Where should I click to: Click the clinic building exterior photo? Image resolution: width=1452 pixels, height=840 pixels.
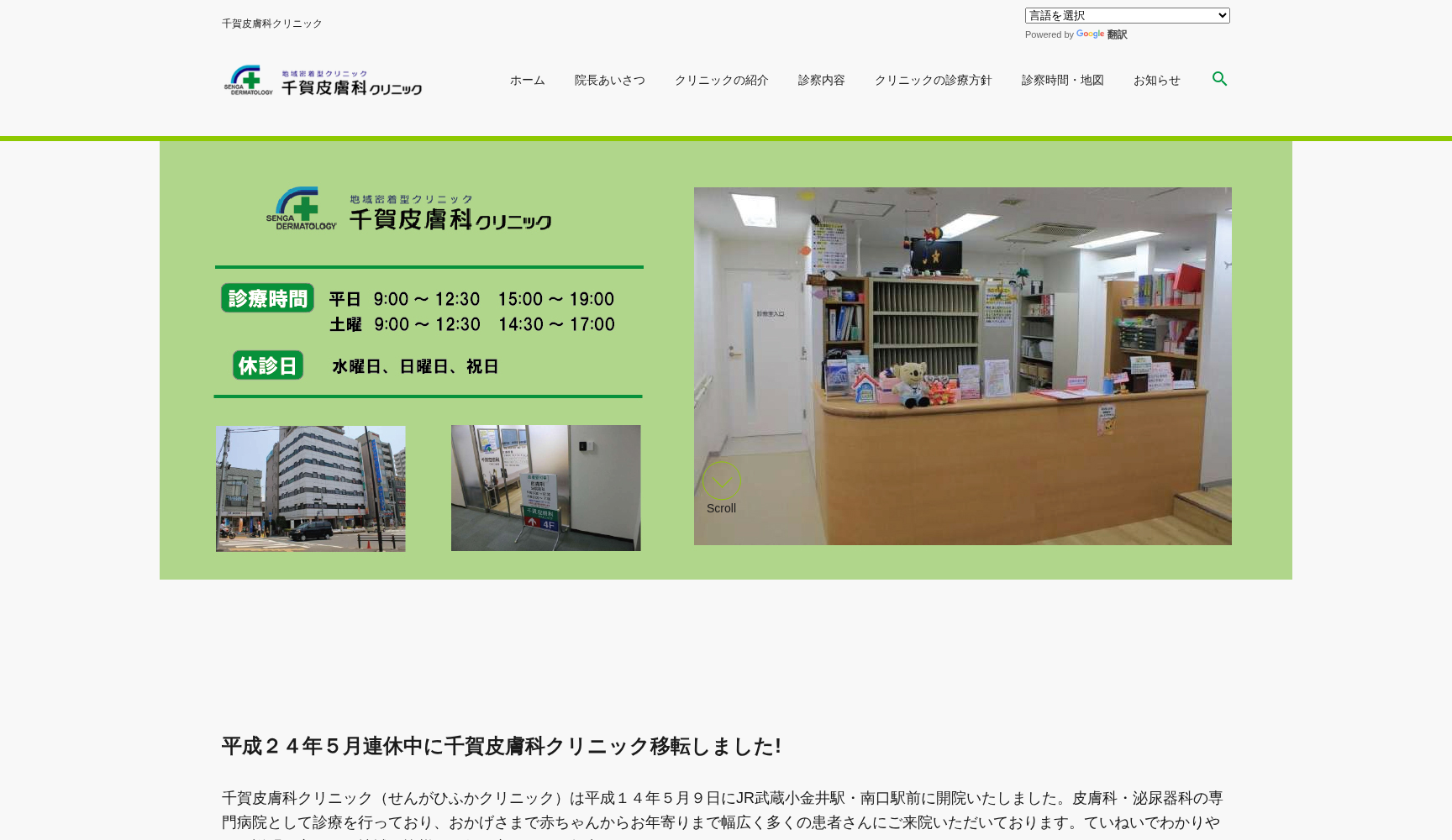(310, 488)
